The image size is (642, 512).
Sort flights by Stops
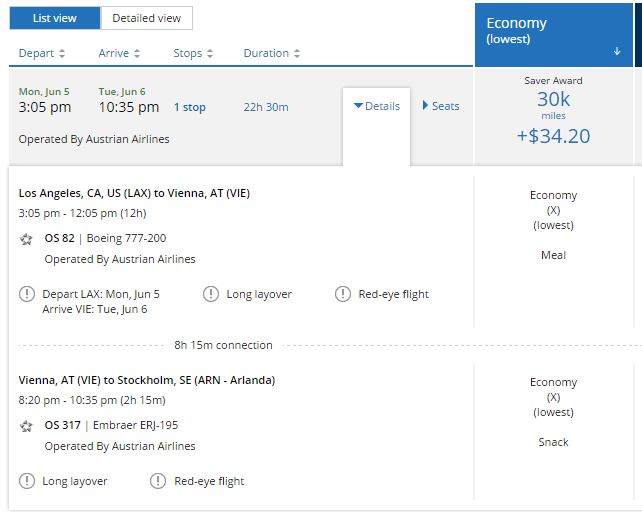pyautogui.click(x=194, y=53)
